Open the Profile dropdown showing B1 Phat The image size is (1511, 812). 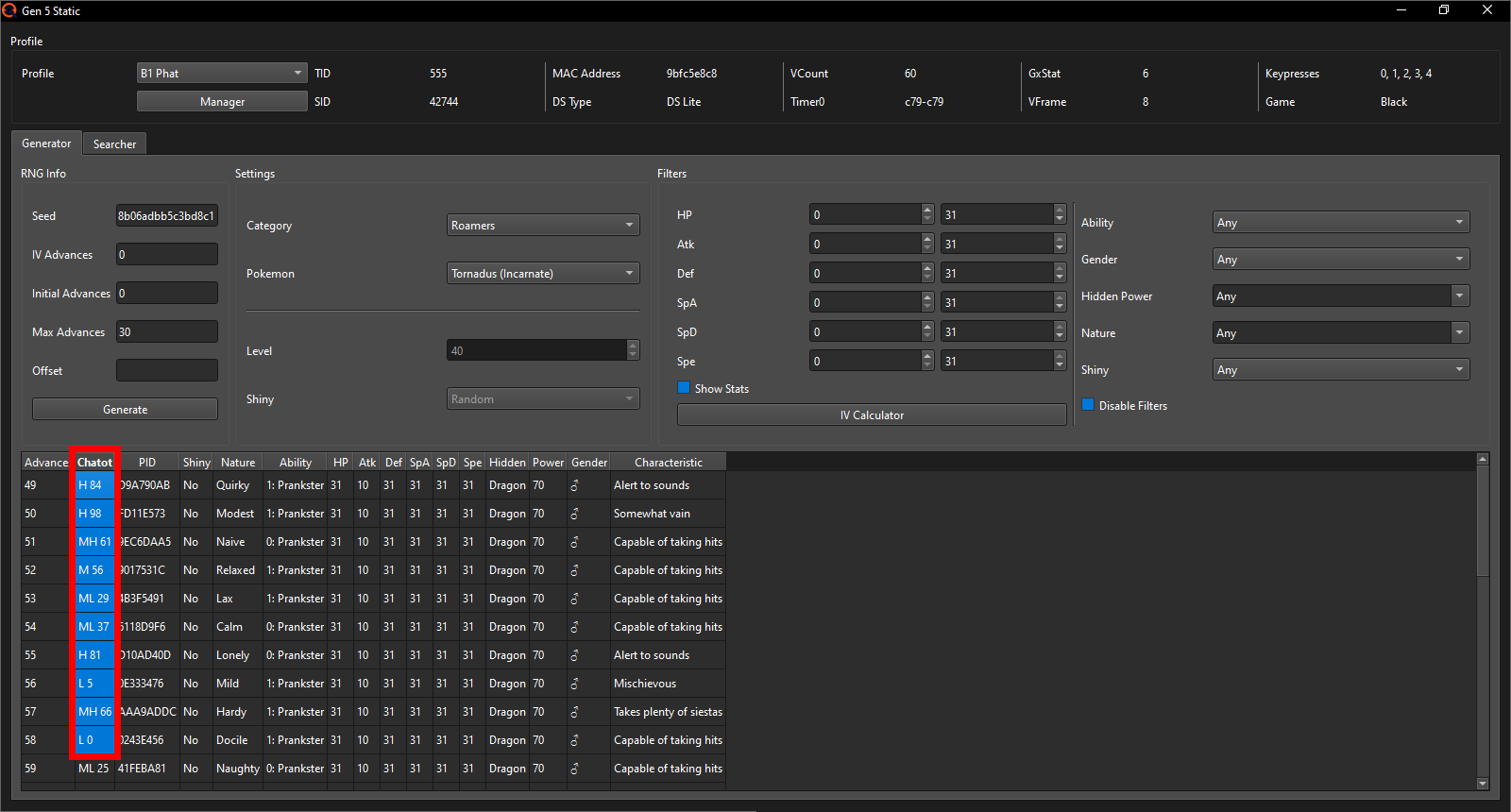coord(222,74)
